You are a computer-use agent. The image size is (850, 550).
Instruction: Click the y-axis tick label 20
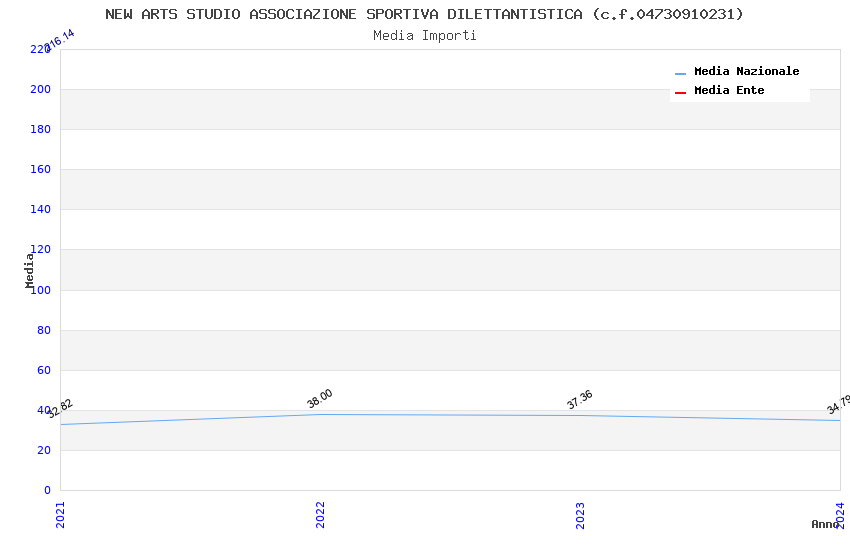coord(44,450)
